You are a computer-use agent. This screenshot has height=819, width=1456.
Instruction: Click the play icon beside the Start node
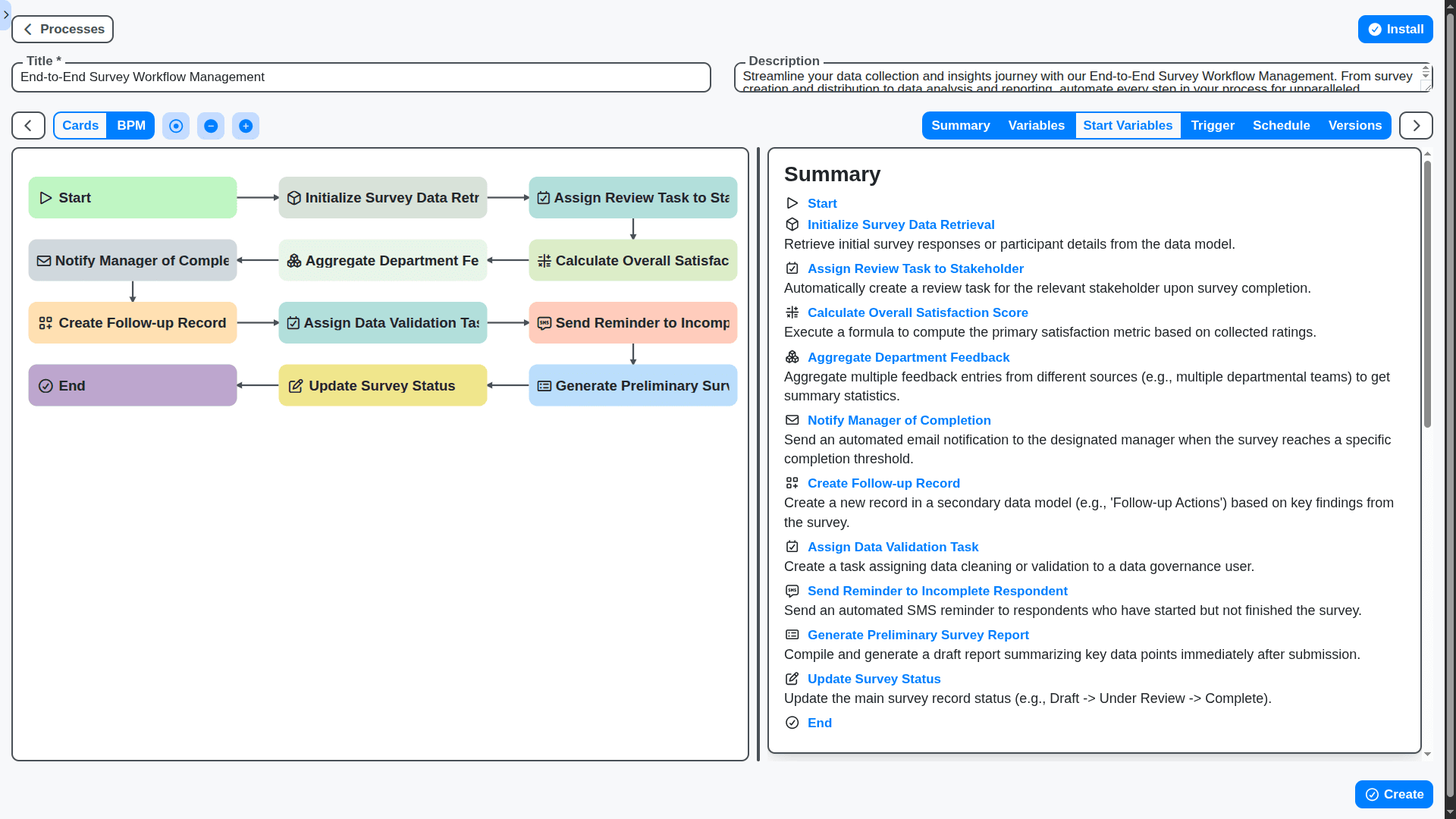(45, 197)
